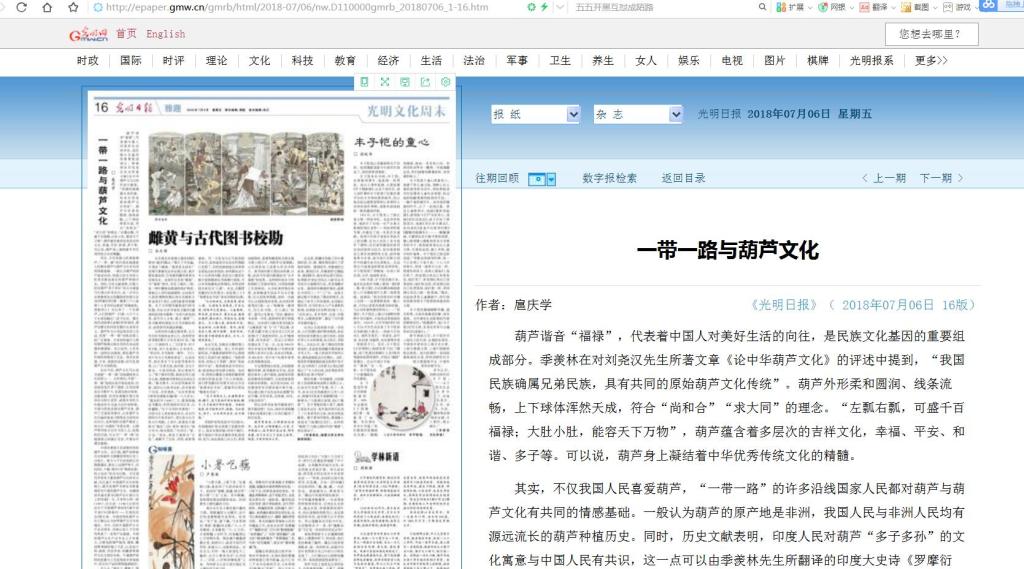Open 文化 section in navigation bar
Image resolution: width=1024 pixels, height=569 pixels.
point(260,60)
